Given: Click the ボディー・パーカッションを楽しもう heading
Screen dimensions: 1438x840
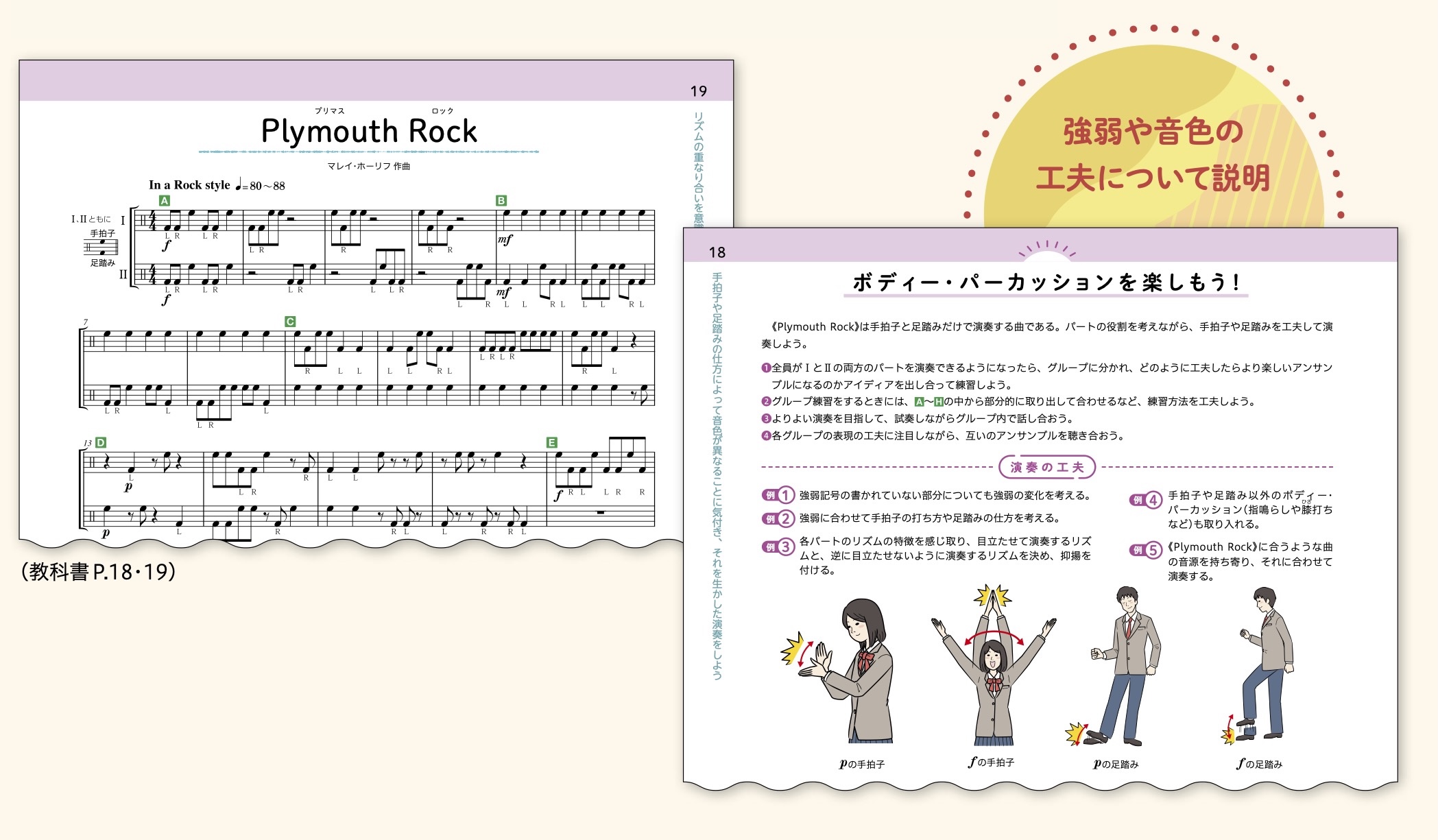Looking at the screenshot, I should (x=1046, y=283).
